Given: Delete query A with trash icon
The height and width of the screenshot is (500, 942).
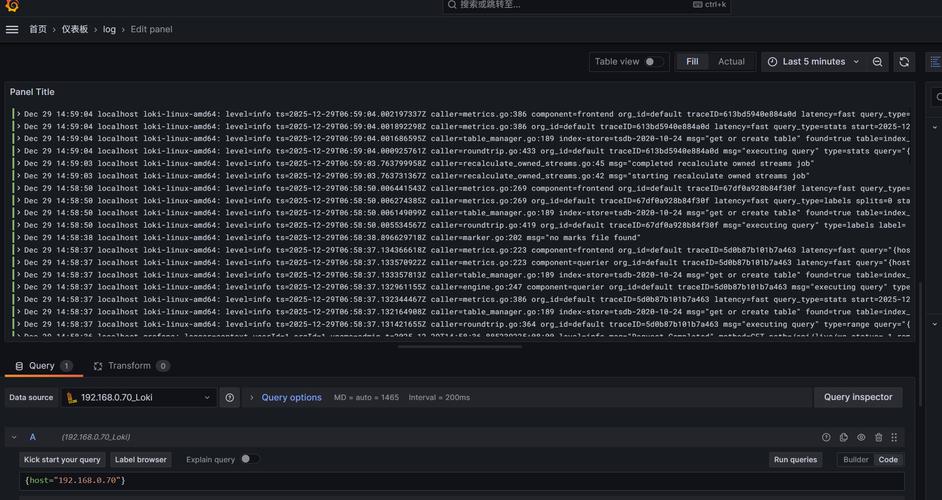Looking at the screenshot, I should [878, 438].
